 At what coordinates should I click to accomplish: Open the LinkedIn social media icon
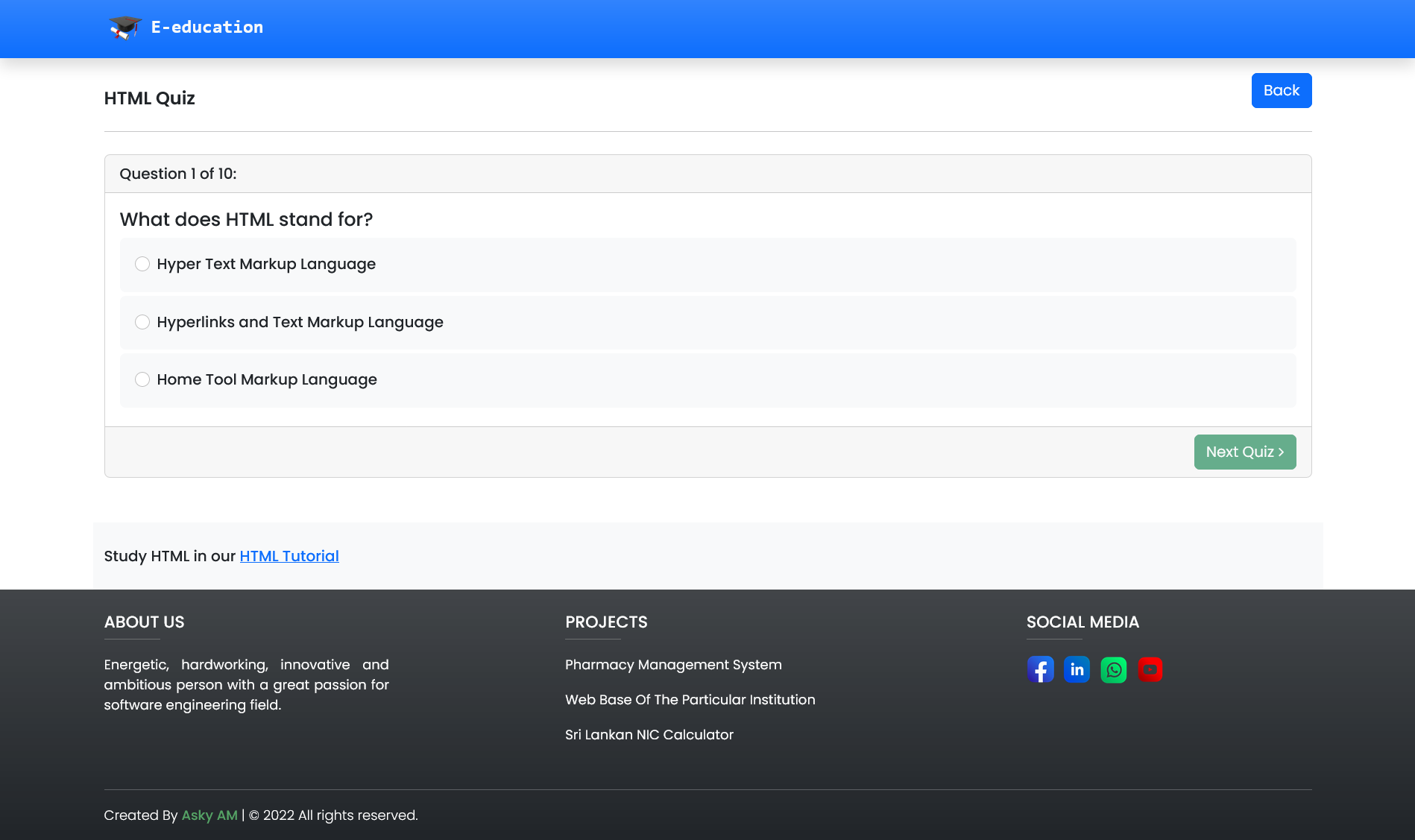point(1077,669)
